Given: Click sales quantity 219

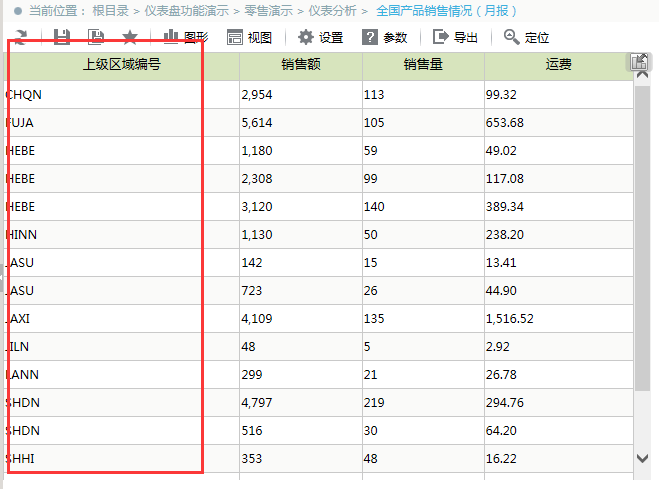Looking at the screenshot, I should pos(423,402).
